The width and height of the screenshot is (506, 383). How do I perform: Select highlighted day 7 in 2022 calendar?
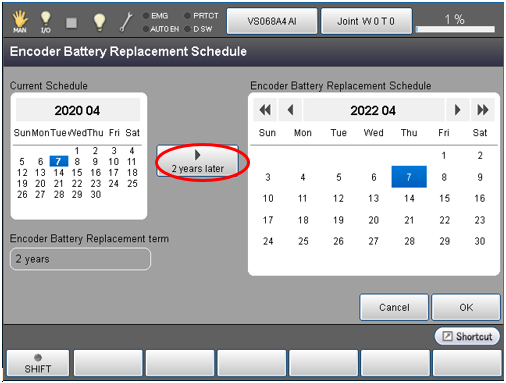coord(409,177)
